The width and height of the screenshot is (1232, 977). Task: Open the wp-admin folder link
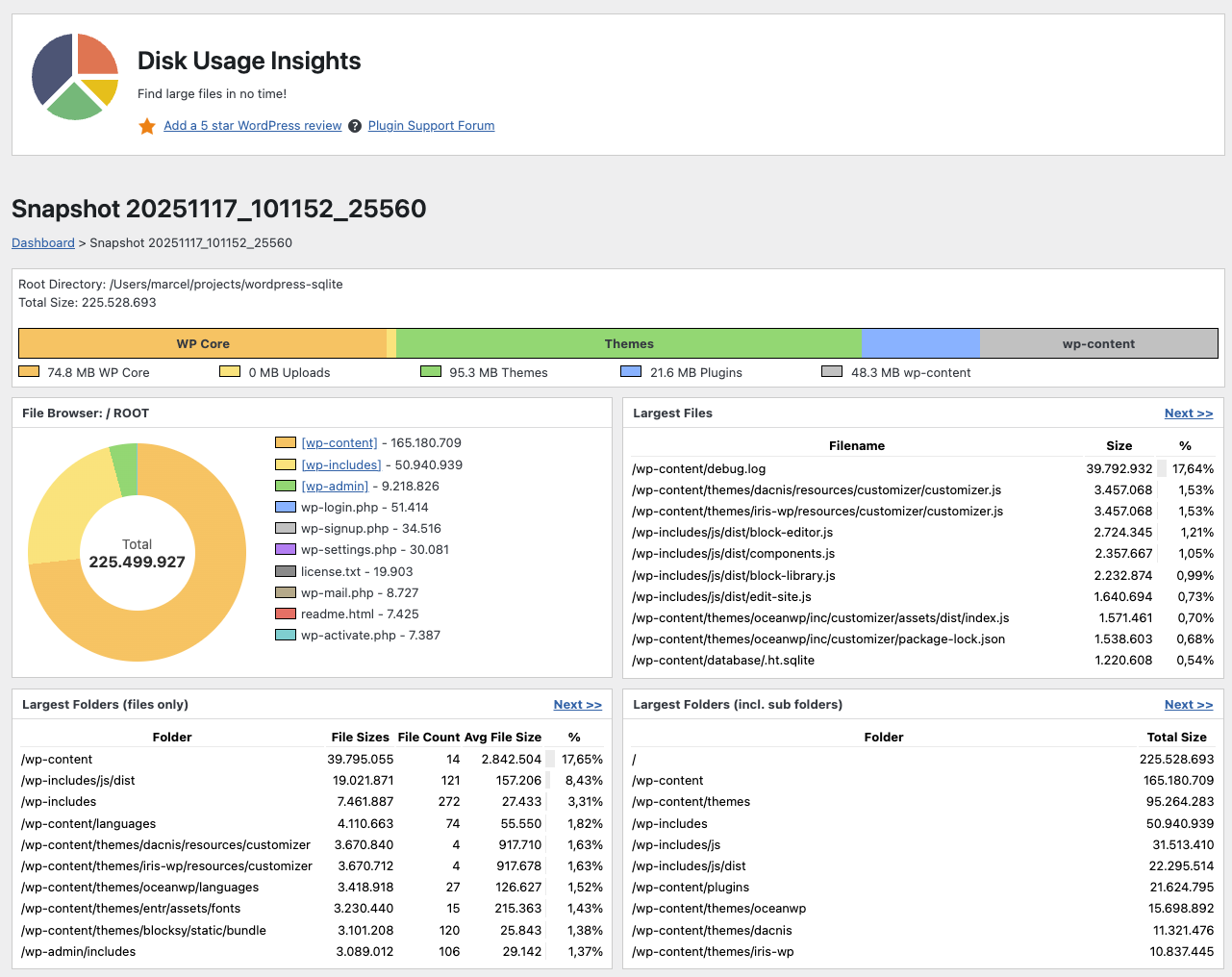pos(335,487)
